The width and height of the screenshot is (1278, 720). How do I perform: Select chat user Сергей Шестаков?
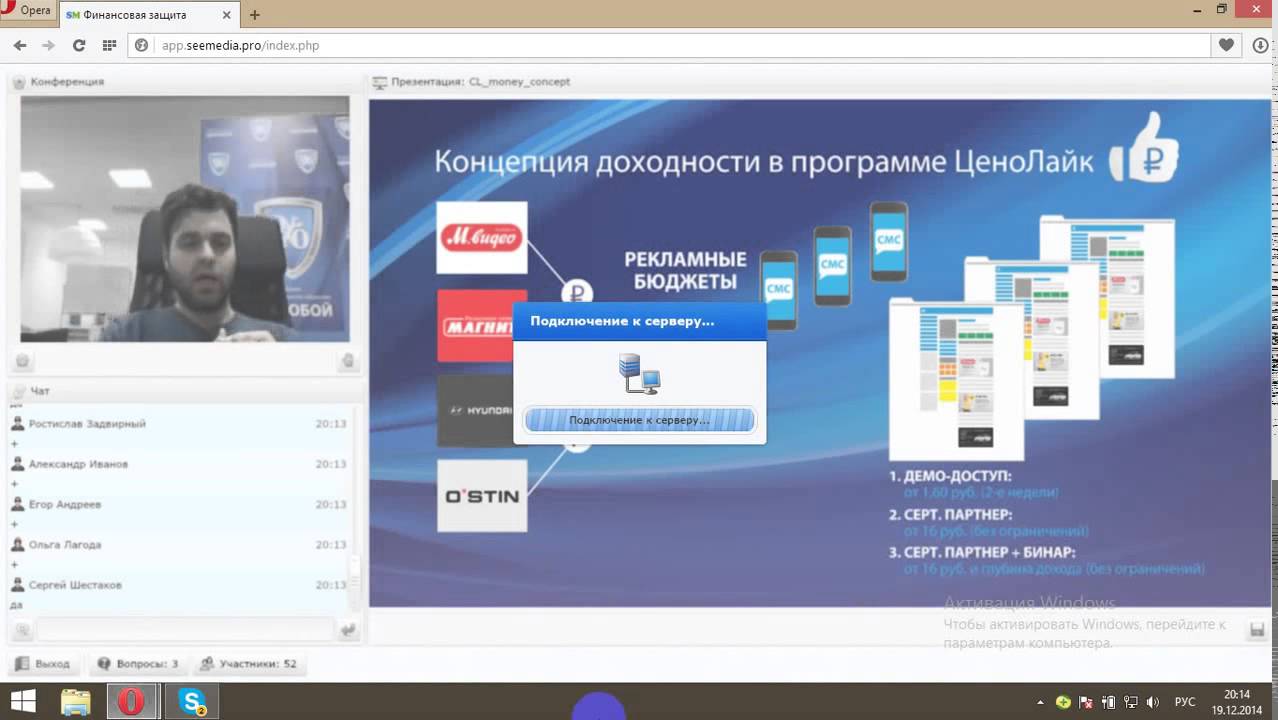tap(75, 585)
